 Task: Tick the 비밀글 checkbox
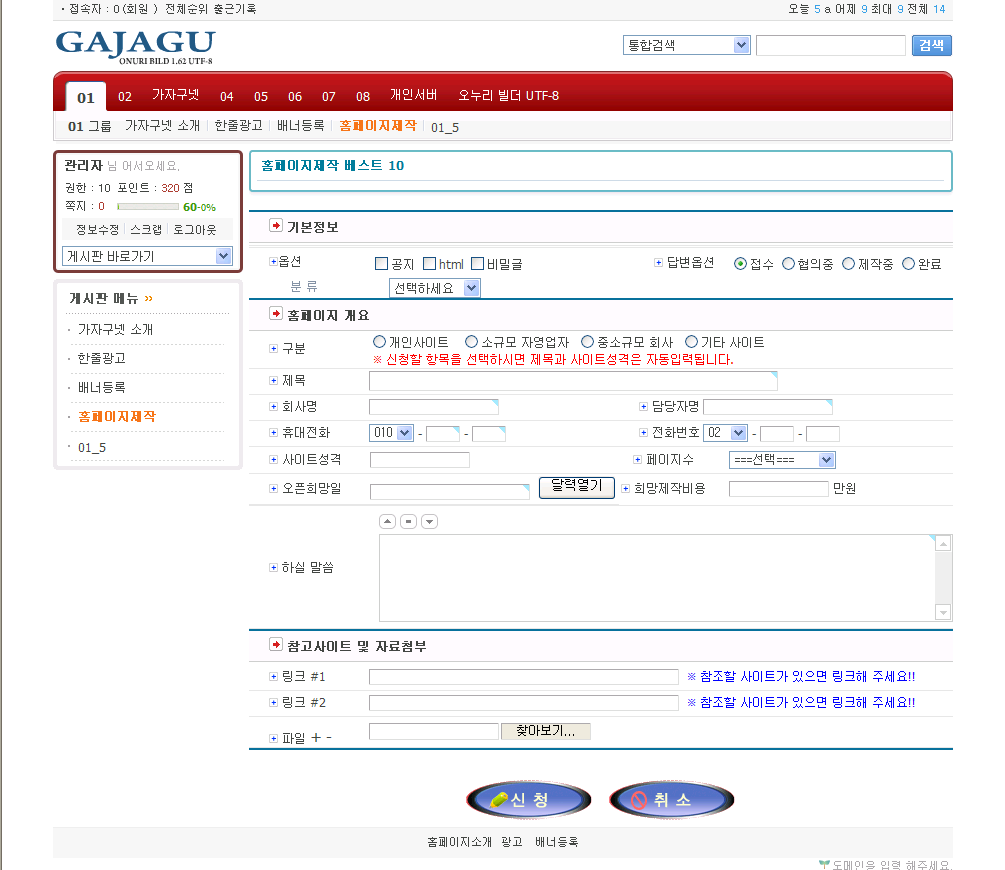click(477, 264)
